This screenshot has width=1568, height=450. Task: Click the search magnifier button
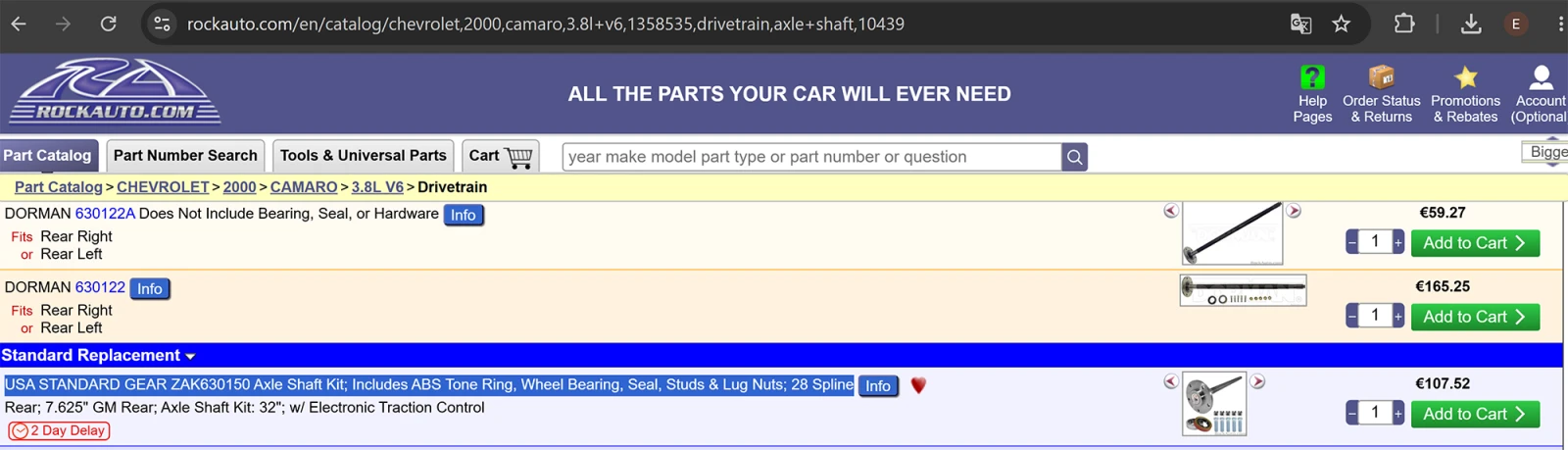tap(1075, 157)
